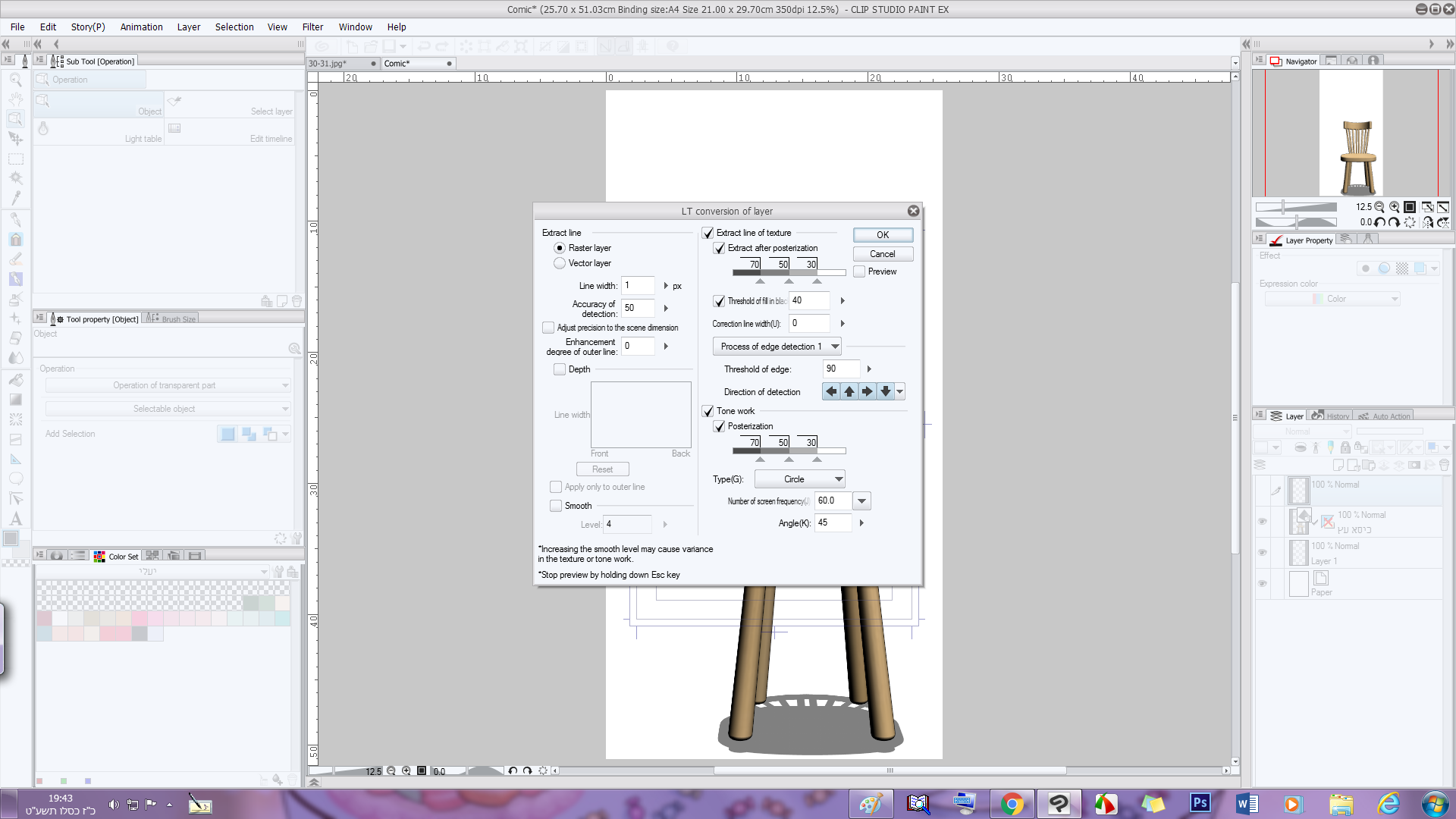Toggle the up arrow detection direction
Image resolution: width=1456 pixels, height=819 pixels.
pyautogui.click(x=849, y=391)
